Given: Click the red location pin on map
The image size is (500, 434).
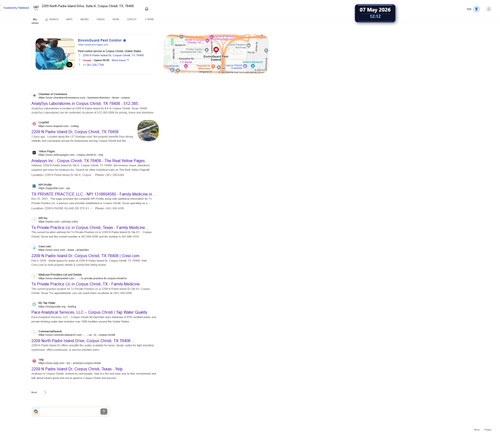Looking at the screenshot, I should (x=216, y=50).
